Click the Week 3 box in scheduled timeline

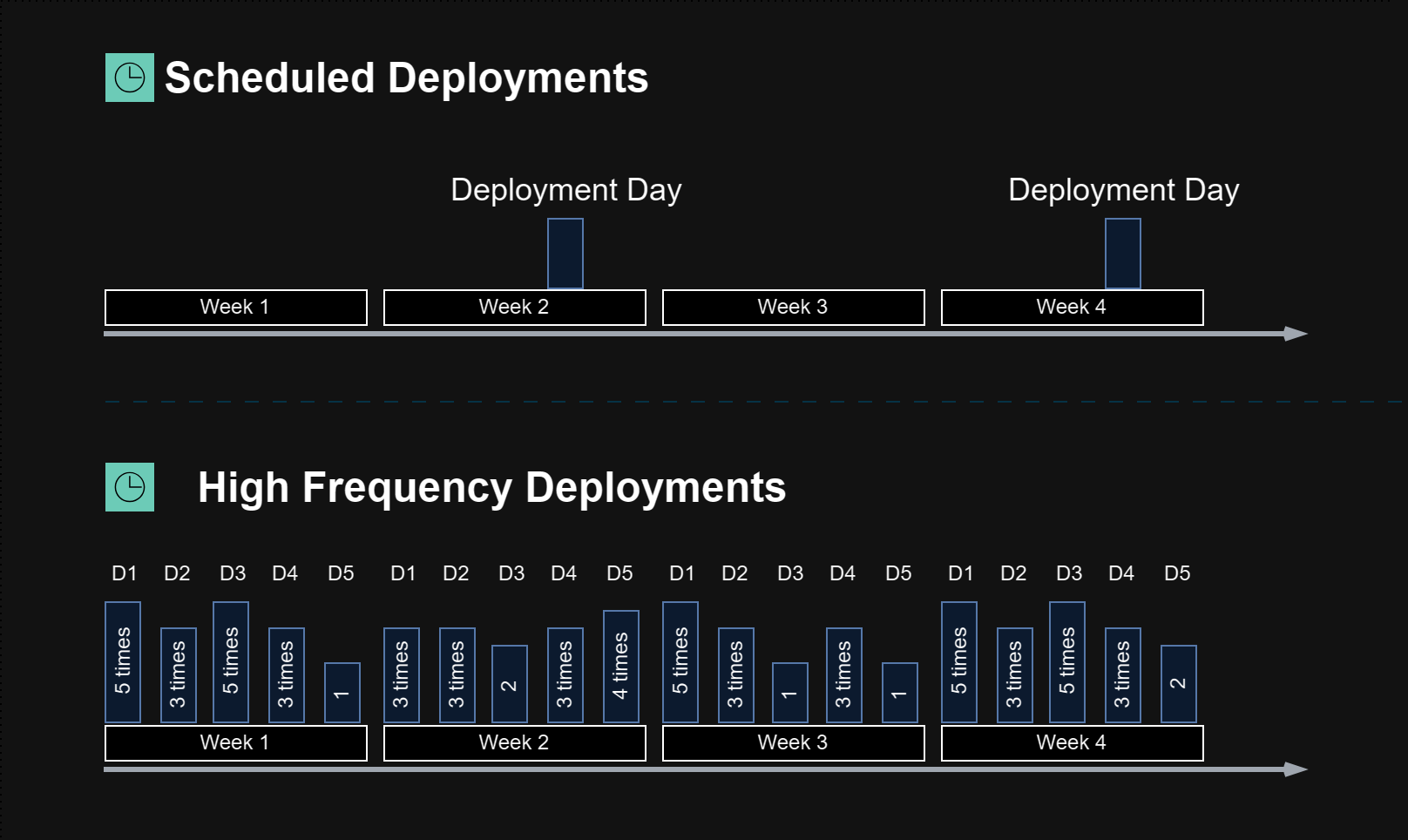pyautogui.click(x=794, y=308)
